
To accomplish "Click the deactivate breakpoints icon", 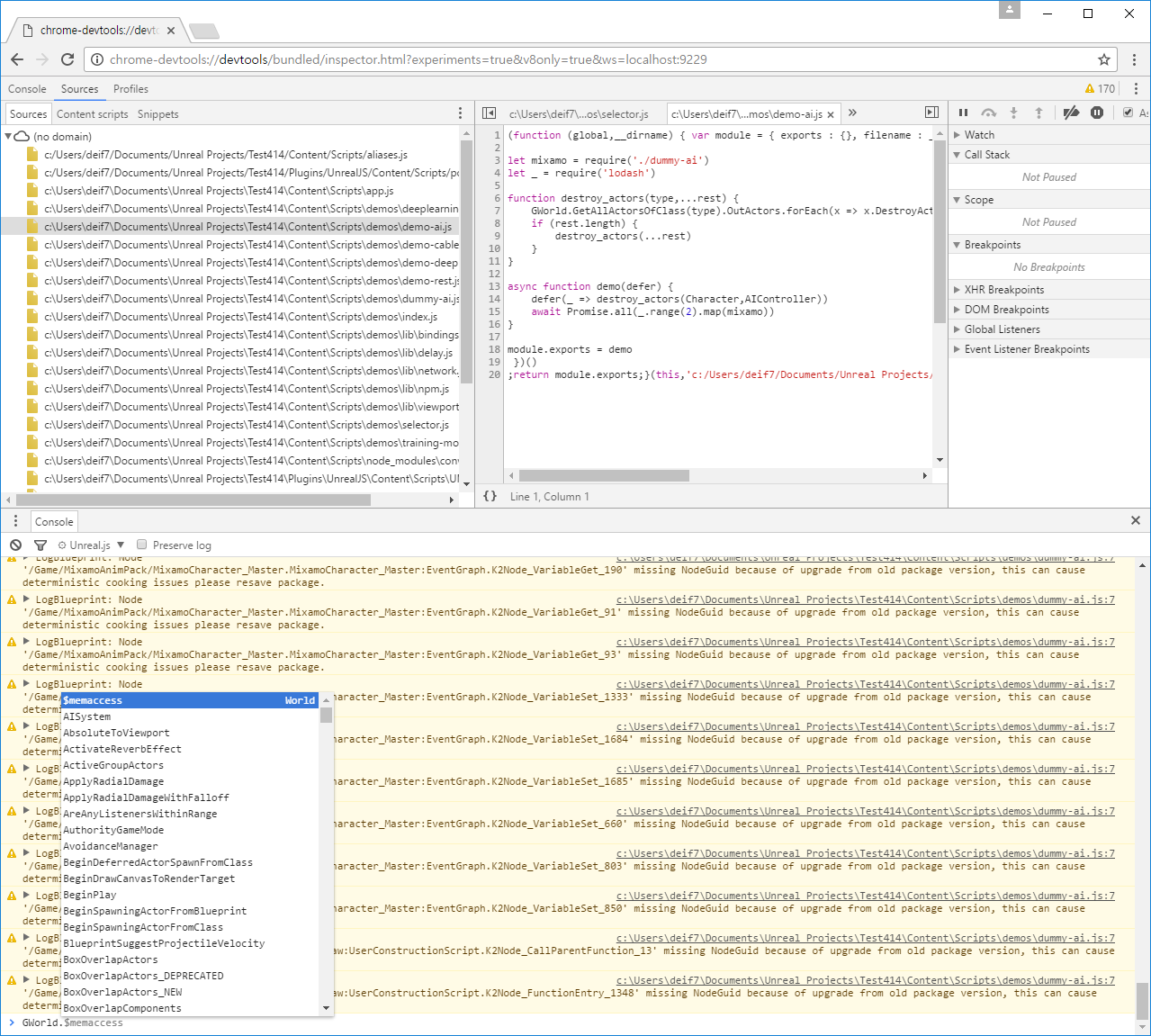I will click(x=1071, y=113).
